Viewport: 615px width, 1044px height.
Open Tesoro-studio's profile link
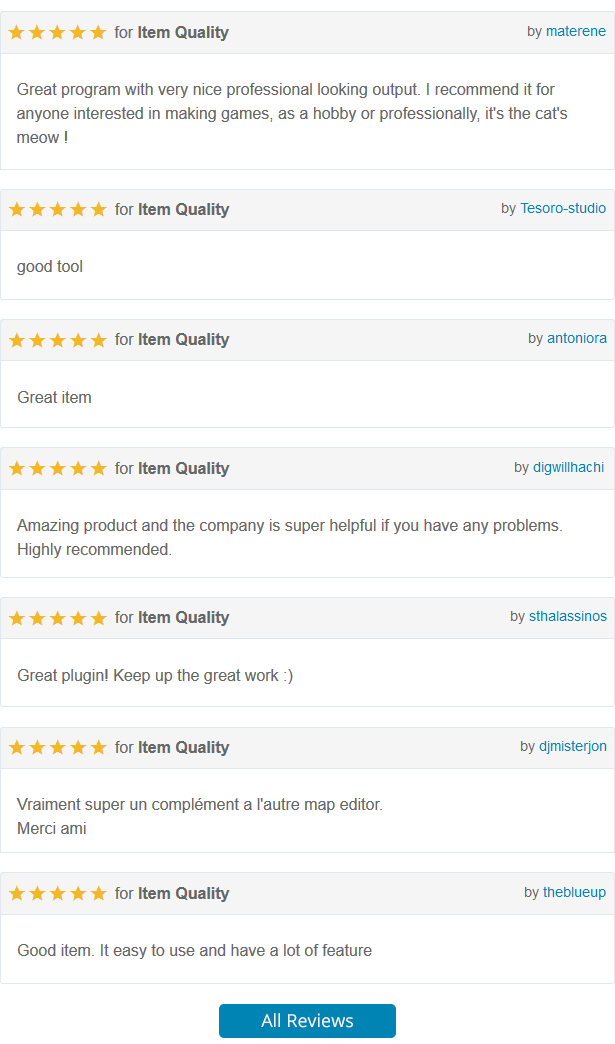563,208
